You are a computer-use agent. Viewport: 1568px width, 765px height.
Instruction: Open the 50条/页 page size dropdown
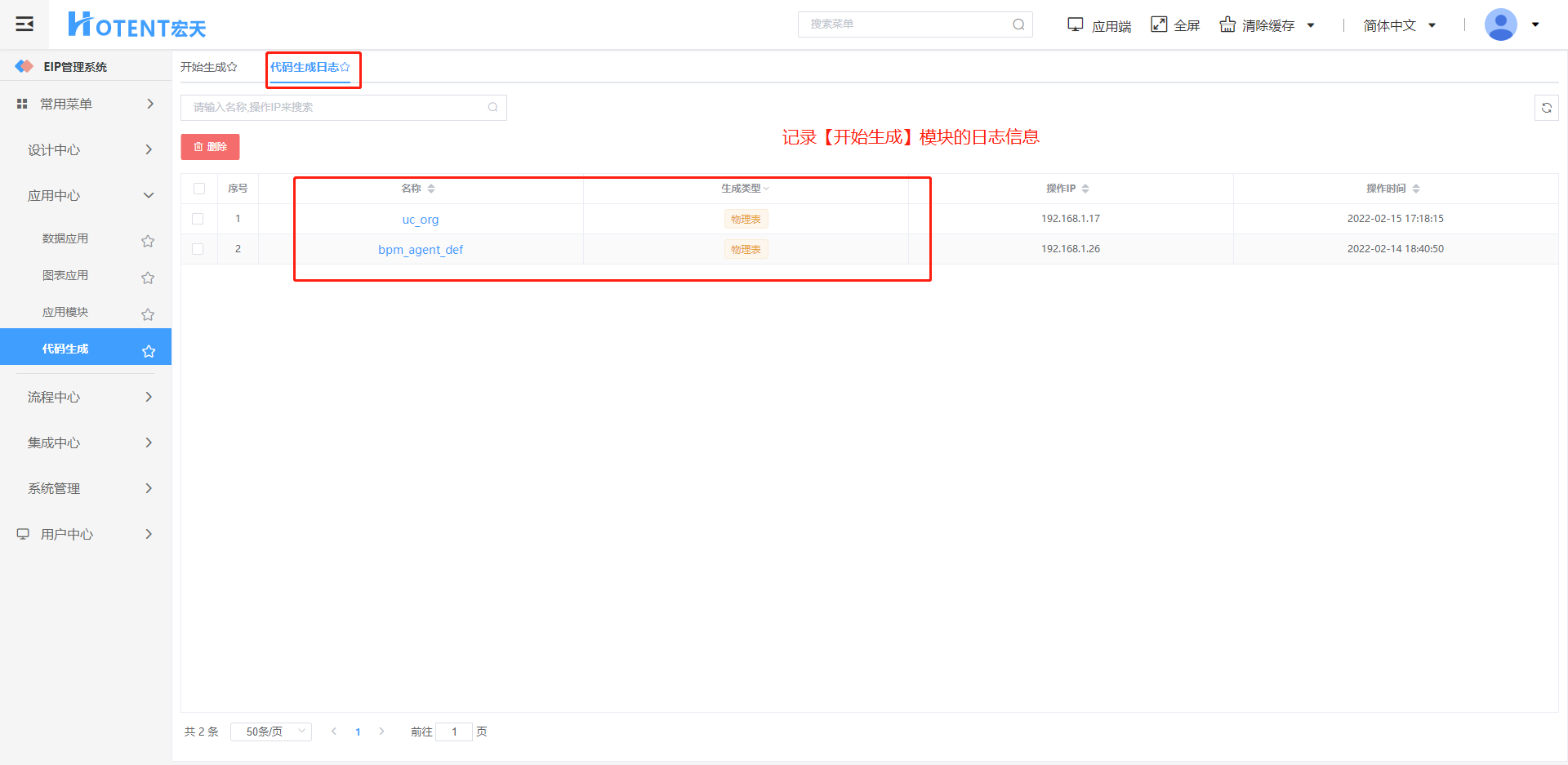[x=270, y=732]
